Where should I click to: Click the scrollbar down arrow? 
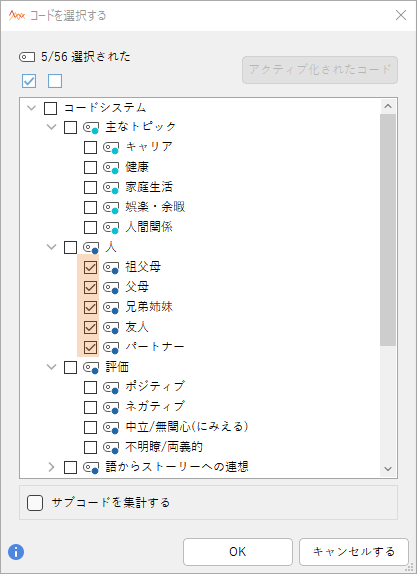coord(388,469)
